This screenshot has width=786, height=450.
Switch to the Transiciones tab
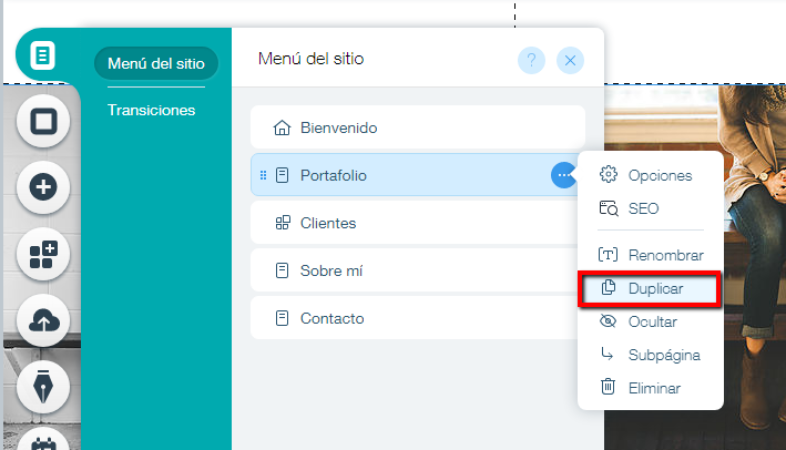pos(151,110)
